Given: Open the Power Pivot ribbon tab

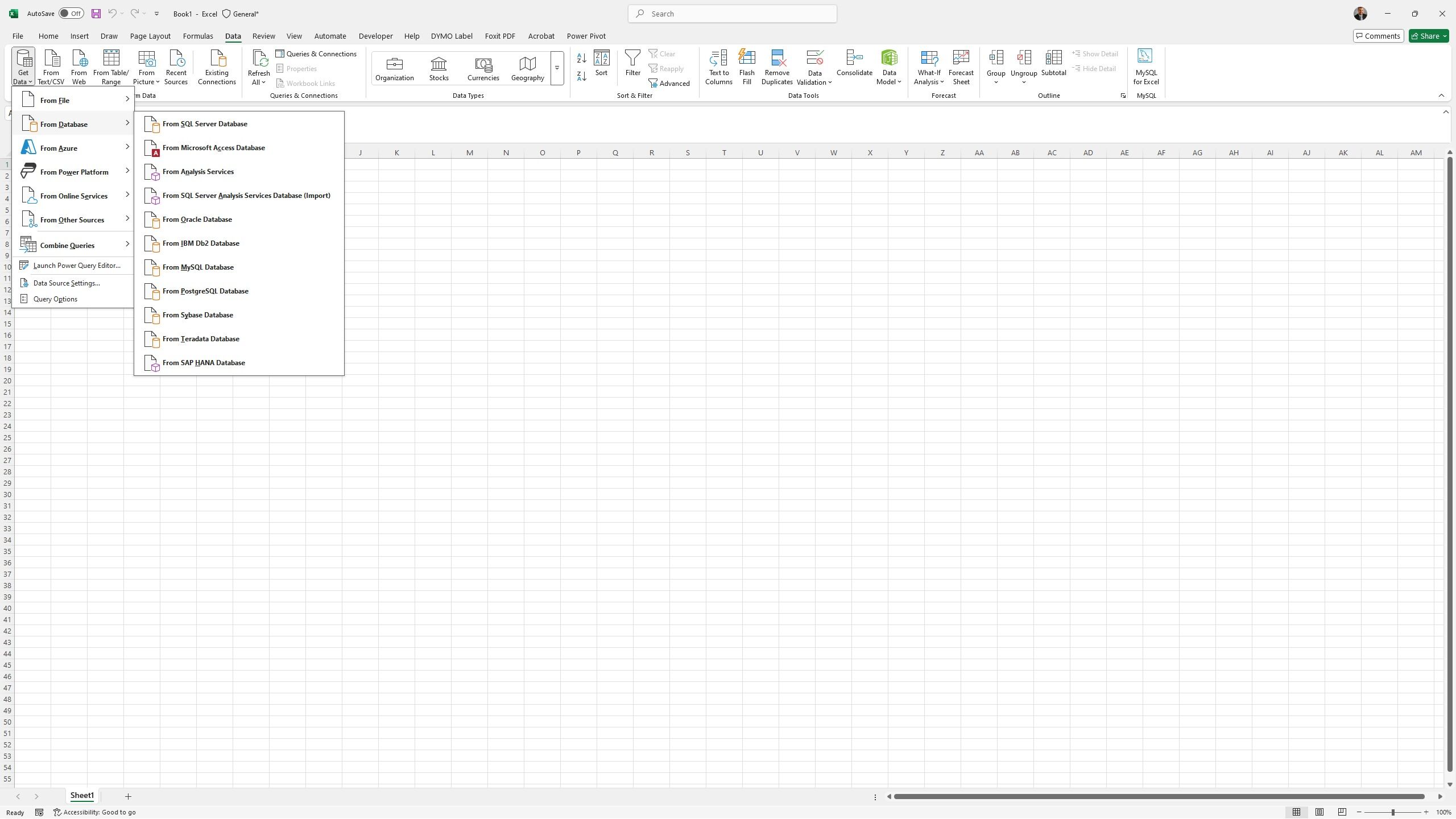Looking at the screenshot, I should pos(586,36).
